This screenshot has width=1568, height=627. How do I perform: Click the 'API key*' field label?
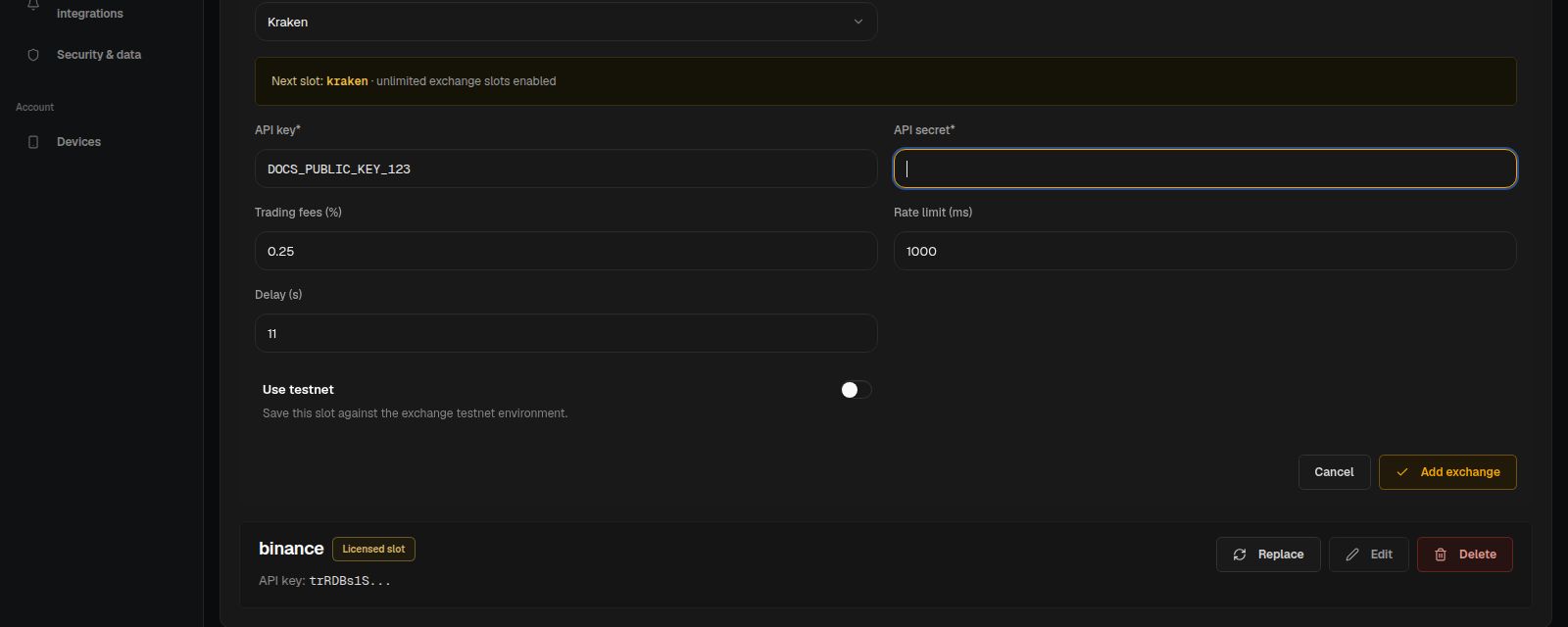pyautogui.click(x=277, y=130)
